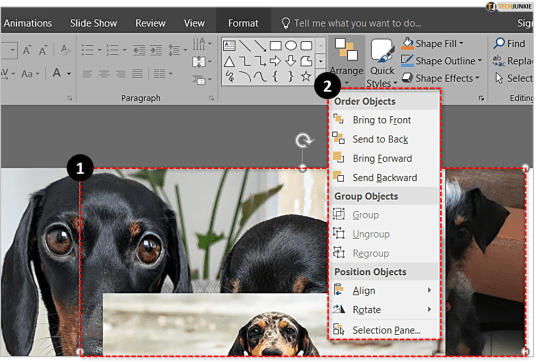Open the Select editing button

click(514, 78)
